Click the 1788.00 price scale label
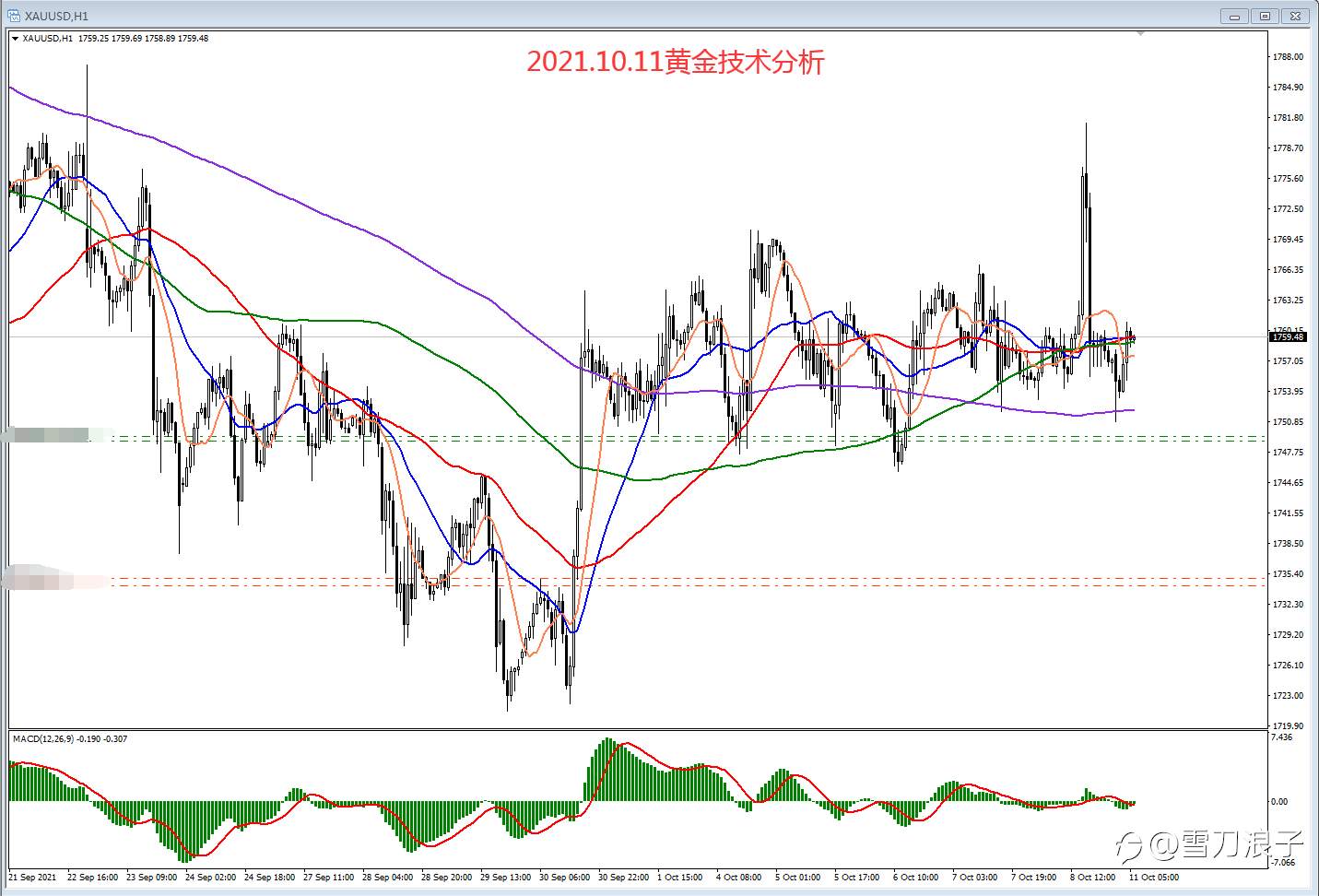The width and height of the screenshot is (1319, 896). [1288, 57]
